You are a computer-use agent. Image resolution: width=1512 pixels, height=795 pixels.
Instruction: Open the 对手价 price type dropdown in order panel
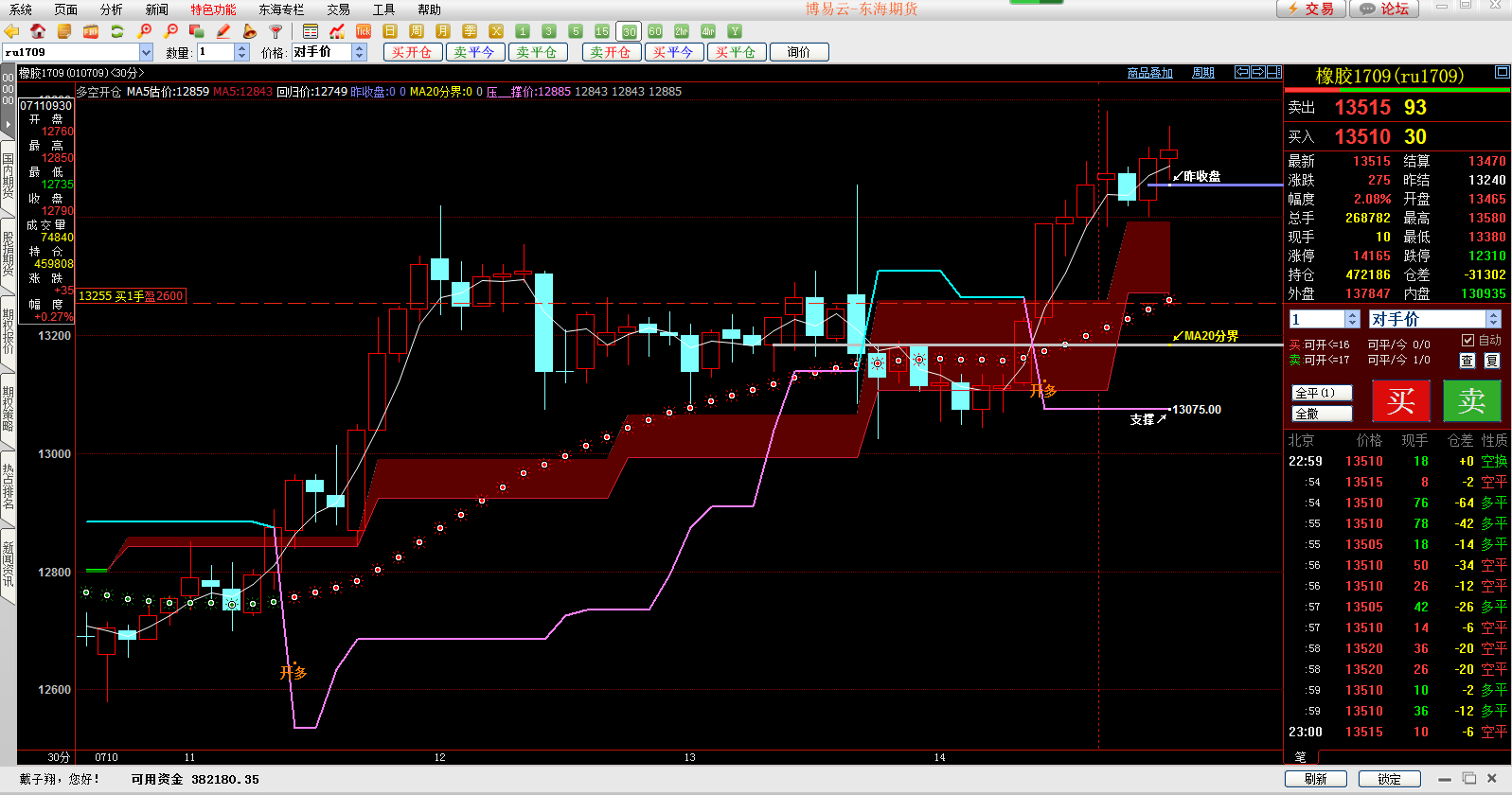(x=1493, y=319)
